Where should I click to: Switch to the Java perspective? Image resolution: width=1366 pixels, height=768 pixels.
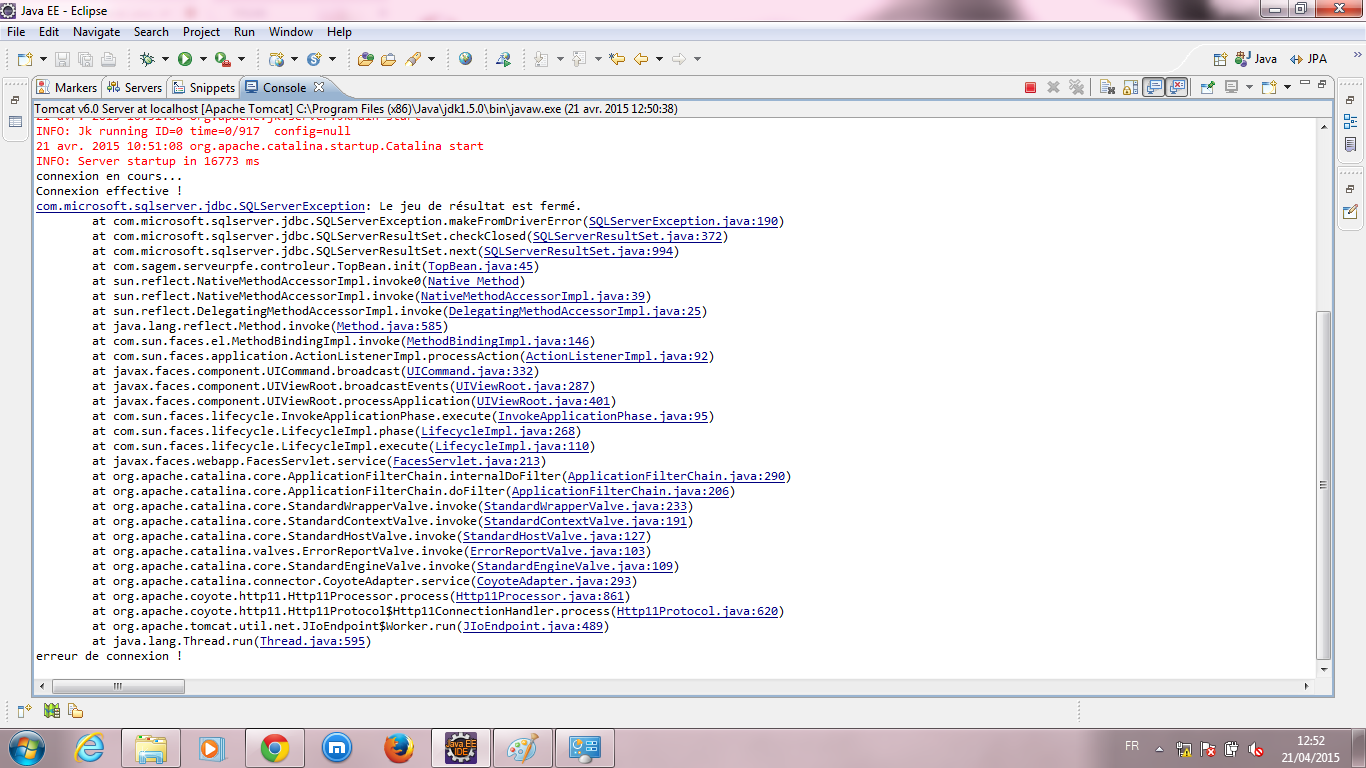tap(1256, 59)
